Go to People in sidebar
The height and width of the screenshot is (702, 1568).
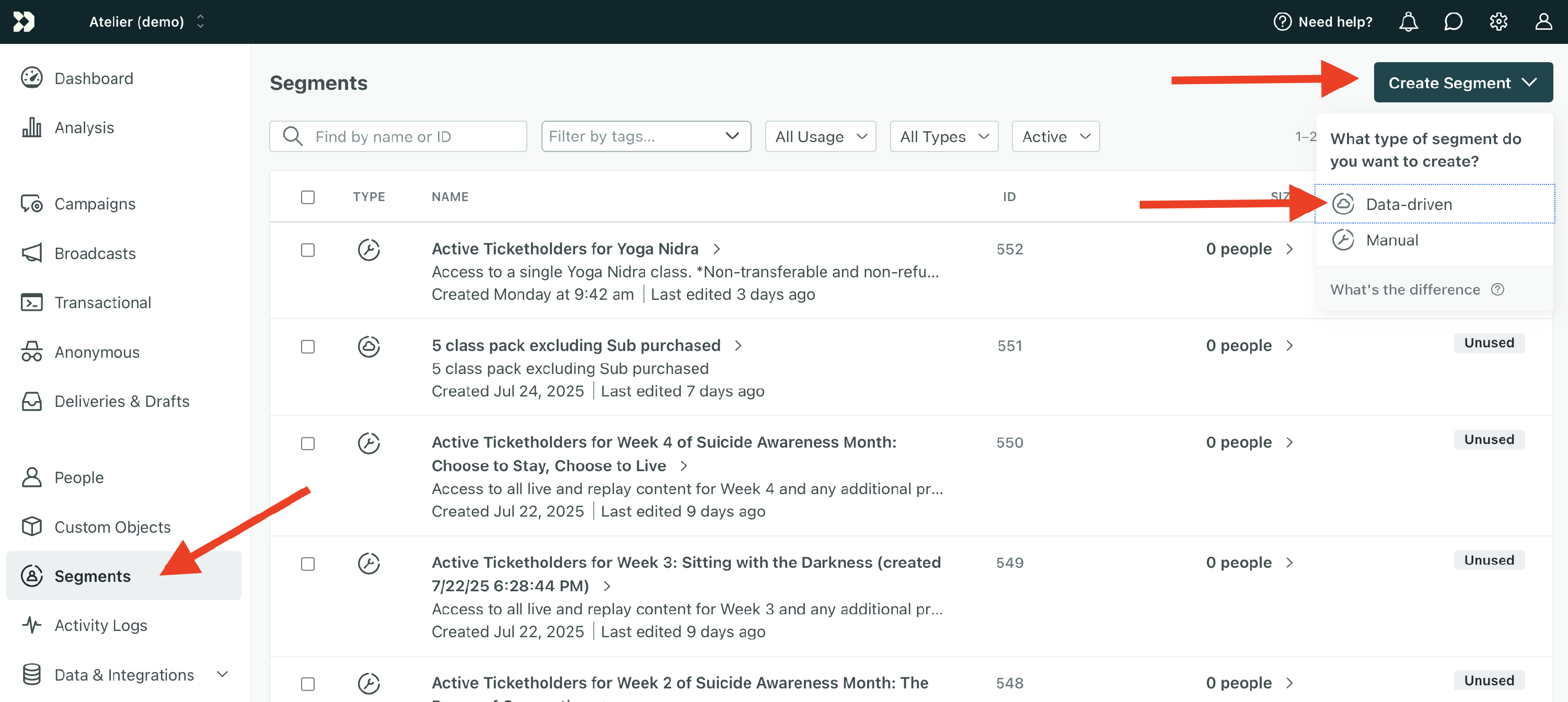pyautogui.click(x=79, y=477)
